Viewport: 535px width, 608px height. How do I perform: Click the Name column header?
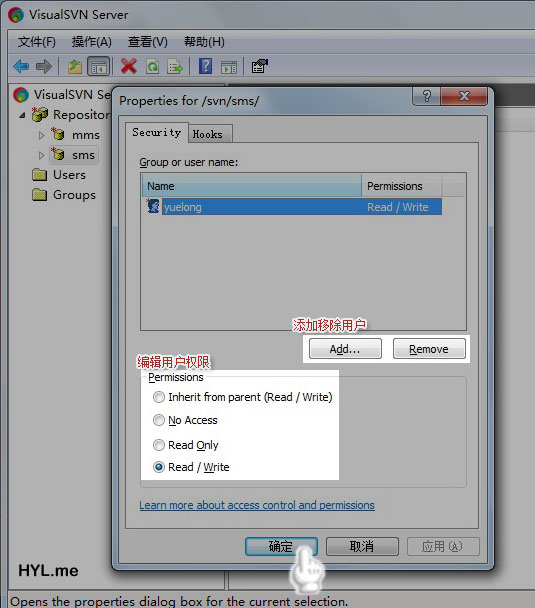pyautogui.click(x=252, y=186)
